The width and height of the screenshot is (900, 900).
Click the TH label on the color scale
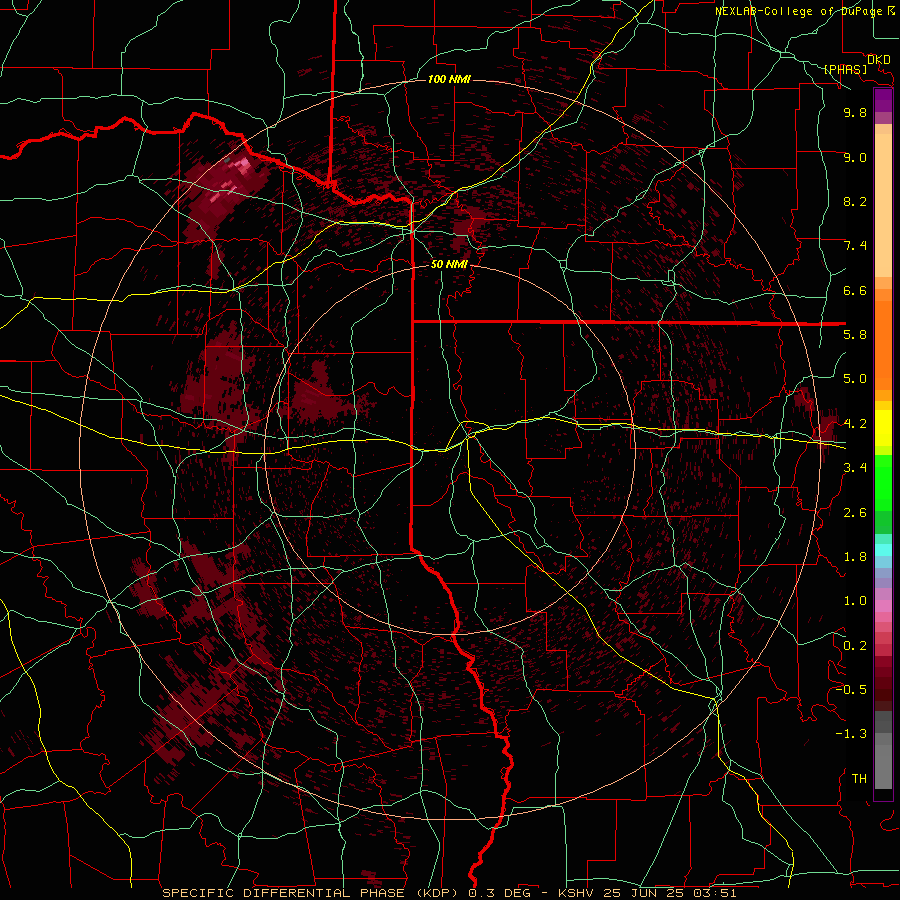point(859,779)
